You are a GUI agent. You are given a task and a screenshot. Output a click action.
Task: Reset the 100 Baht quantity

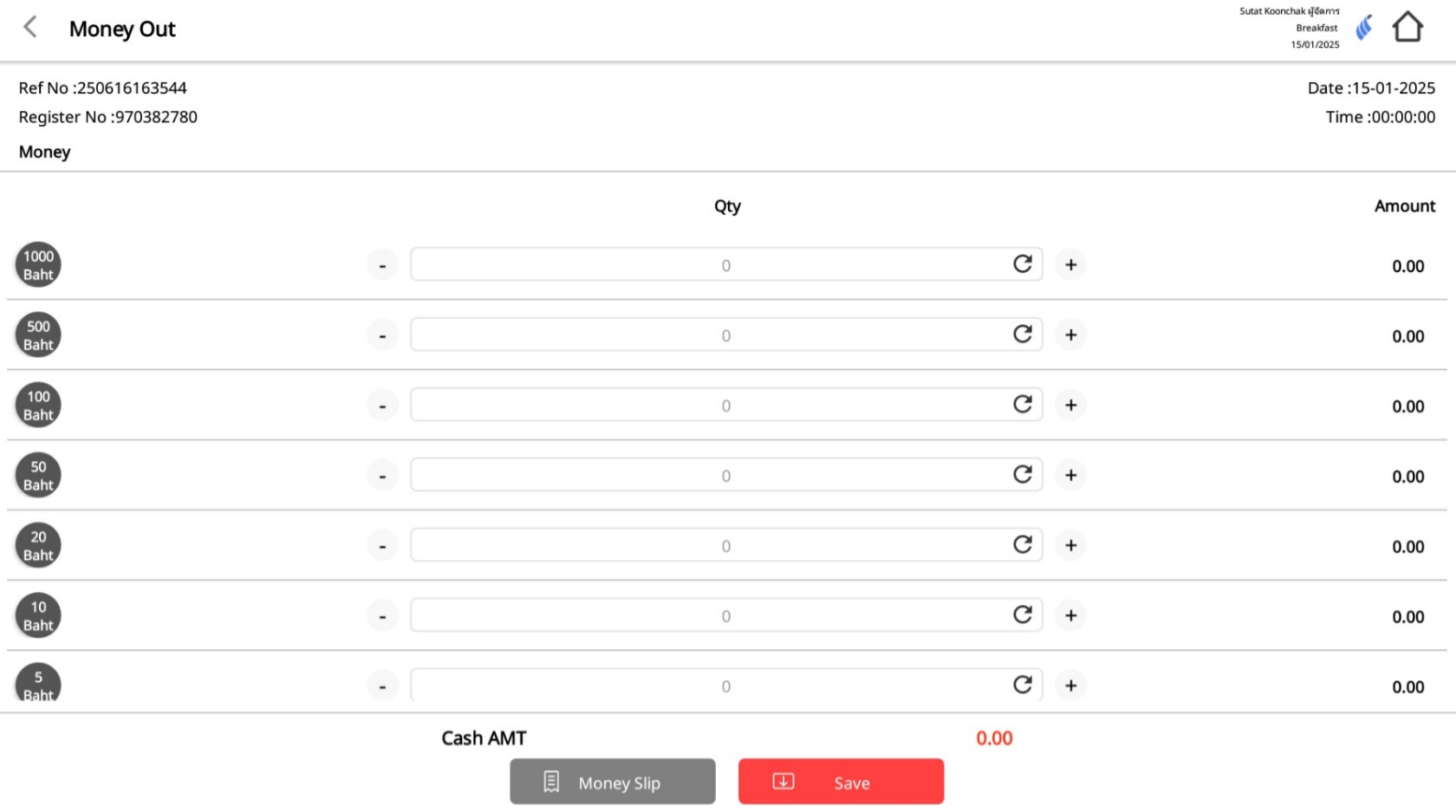coord(1023,405)
